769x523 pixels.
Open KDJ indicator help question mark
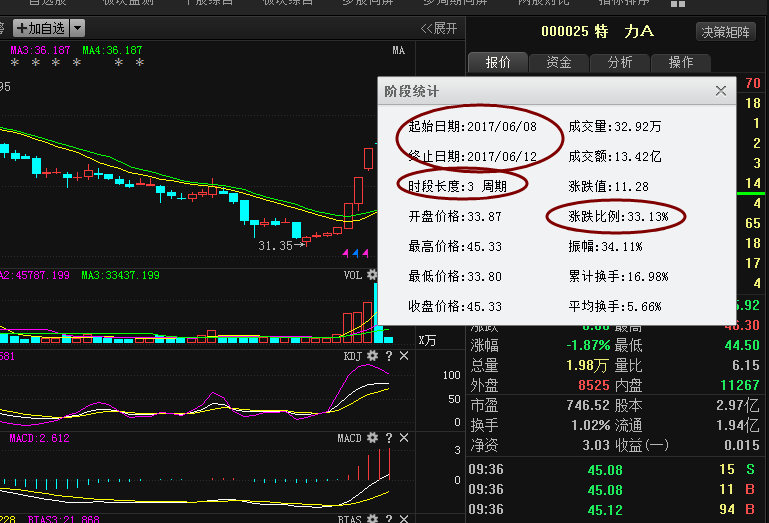coord(388,356)
